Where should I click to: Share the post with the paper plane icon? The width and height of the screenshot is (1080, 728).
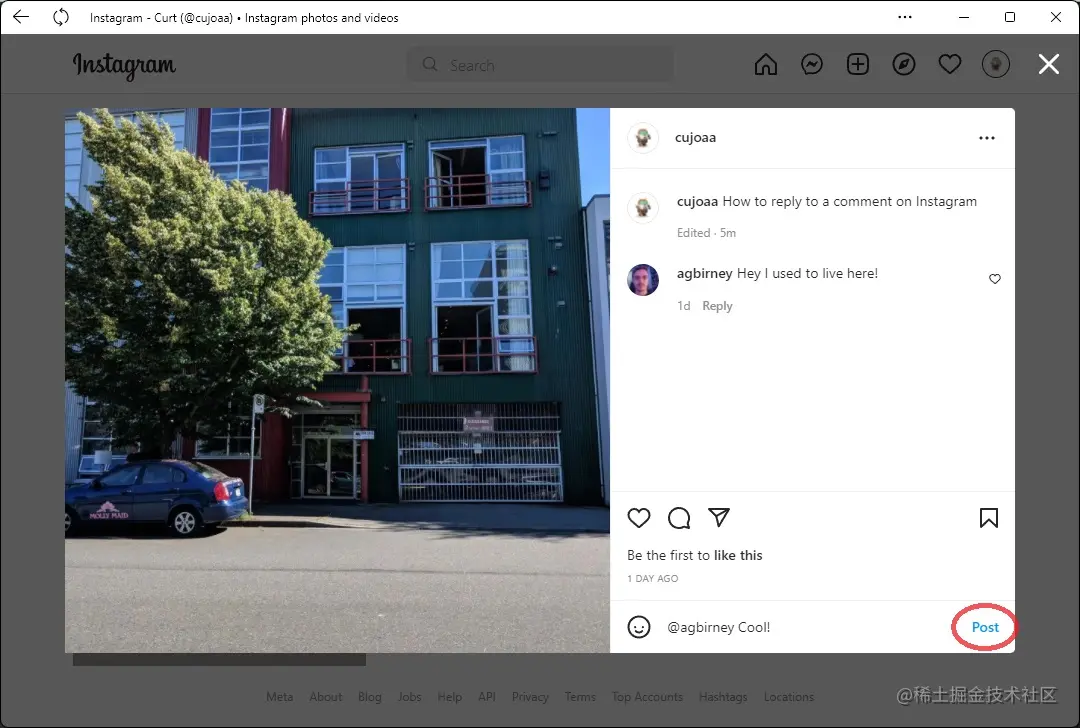(x=719, y=517)
